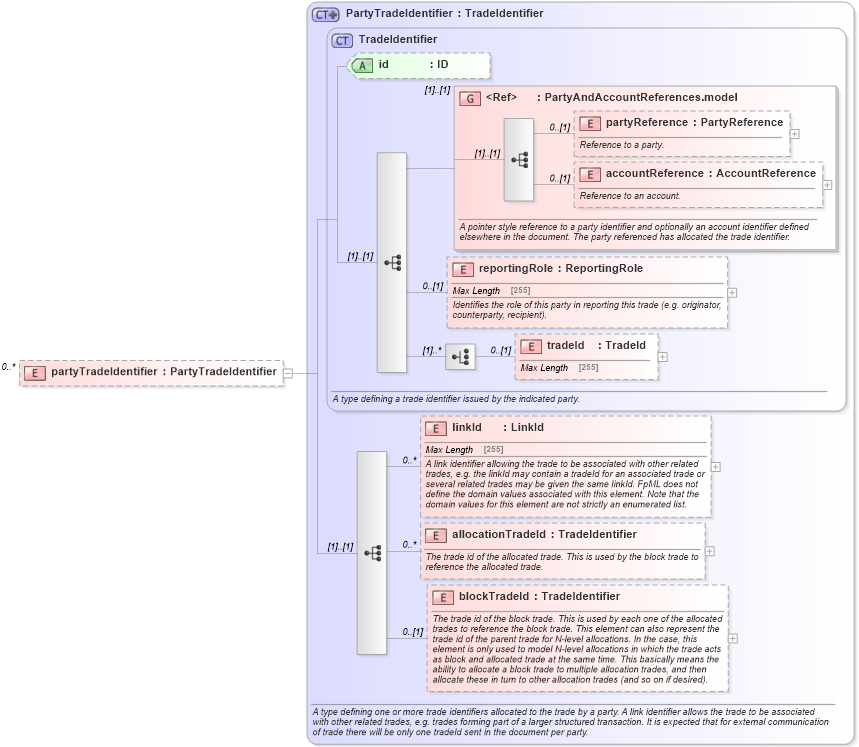Screen dimensions: 859x747
Task: Expand the reportingRole element
Action: 732,293
